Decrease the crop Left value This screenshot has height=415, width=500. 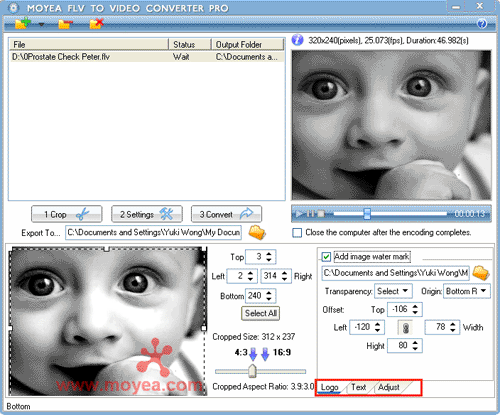(250, 279)
